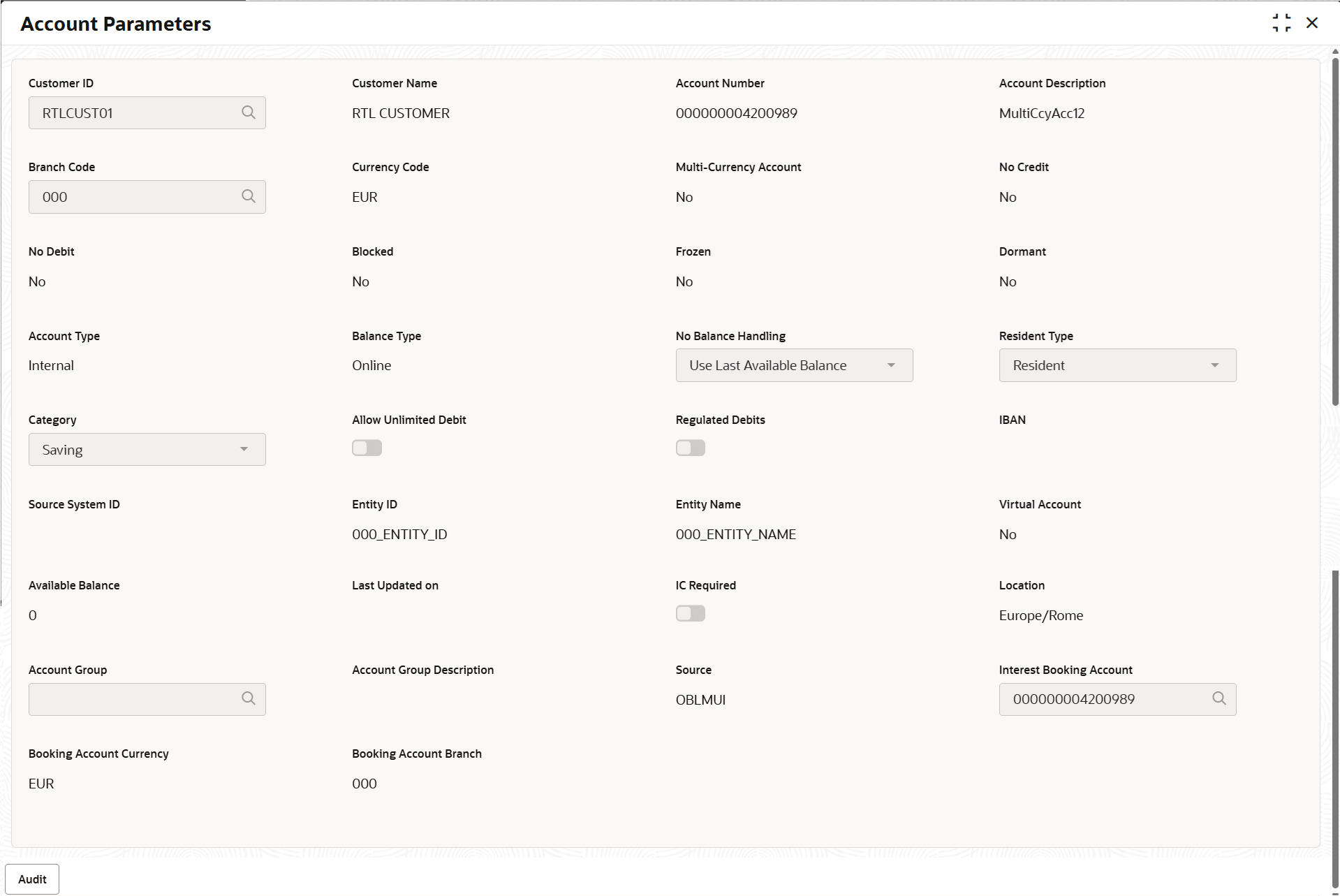Click the Branch Code lookup magnifier
The width and height of the screenshot is (1340, 896).
coord(248,196)
